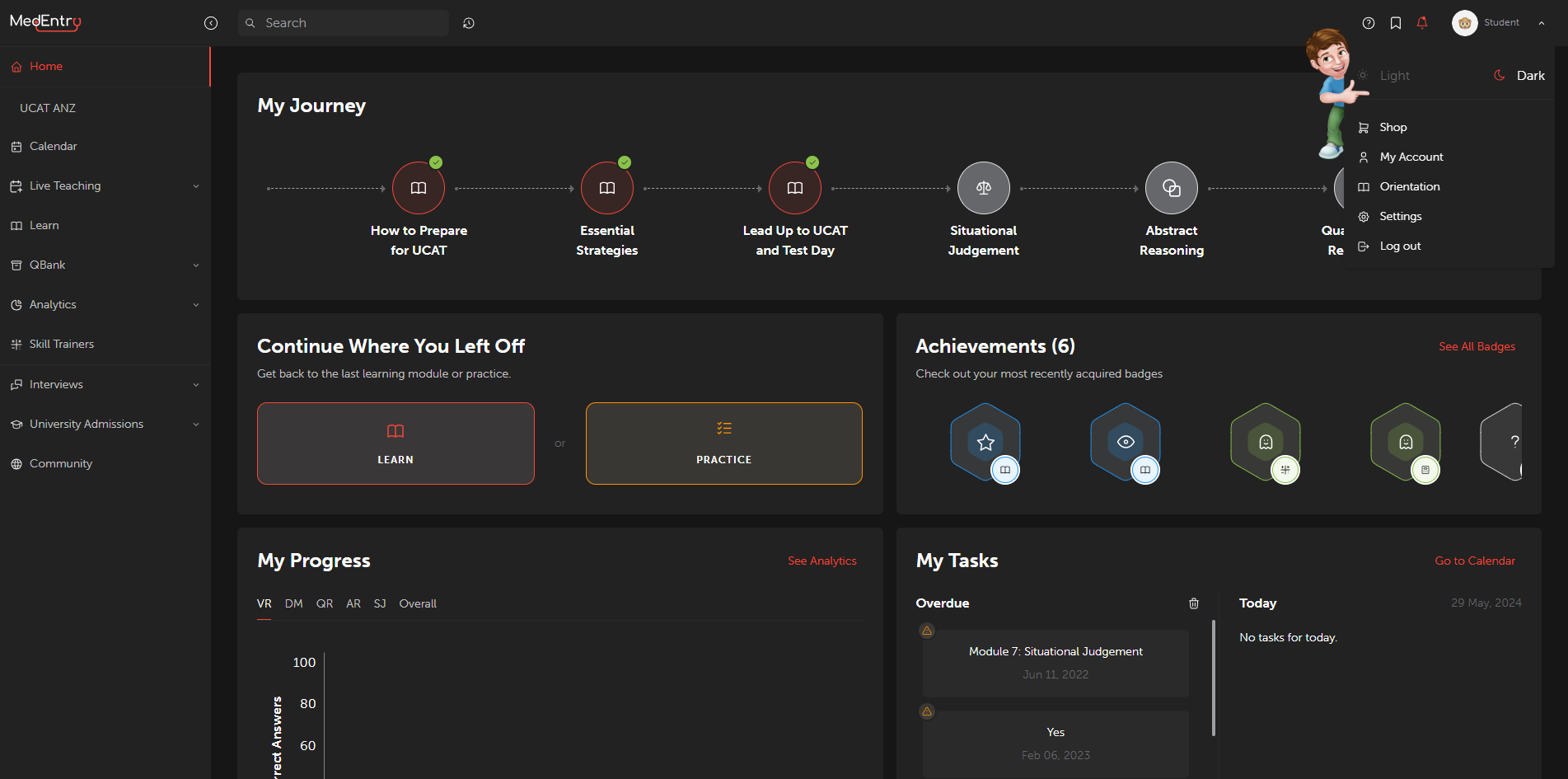Click the MedEntry logo
Image resolution: width=1568 pixels, height=779 pixels.
pyautogui.click(x=45, y=22)
